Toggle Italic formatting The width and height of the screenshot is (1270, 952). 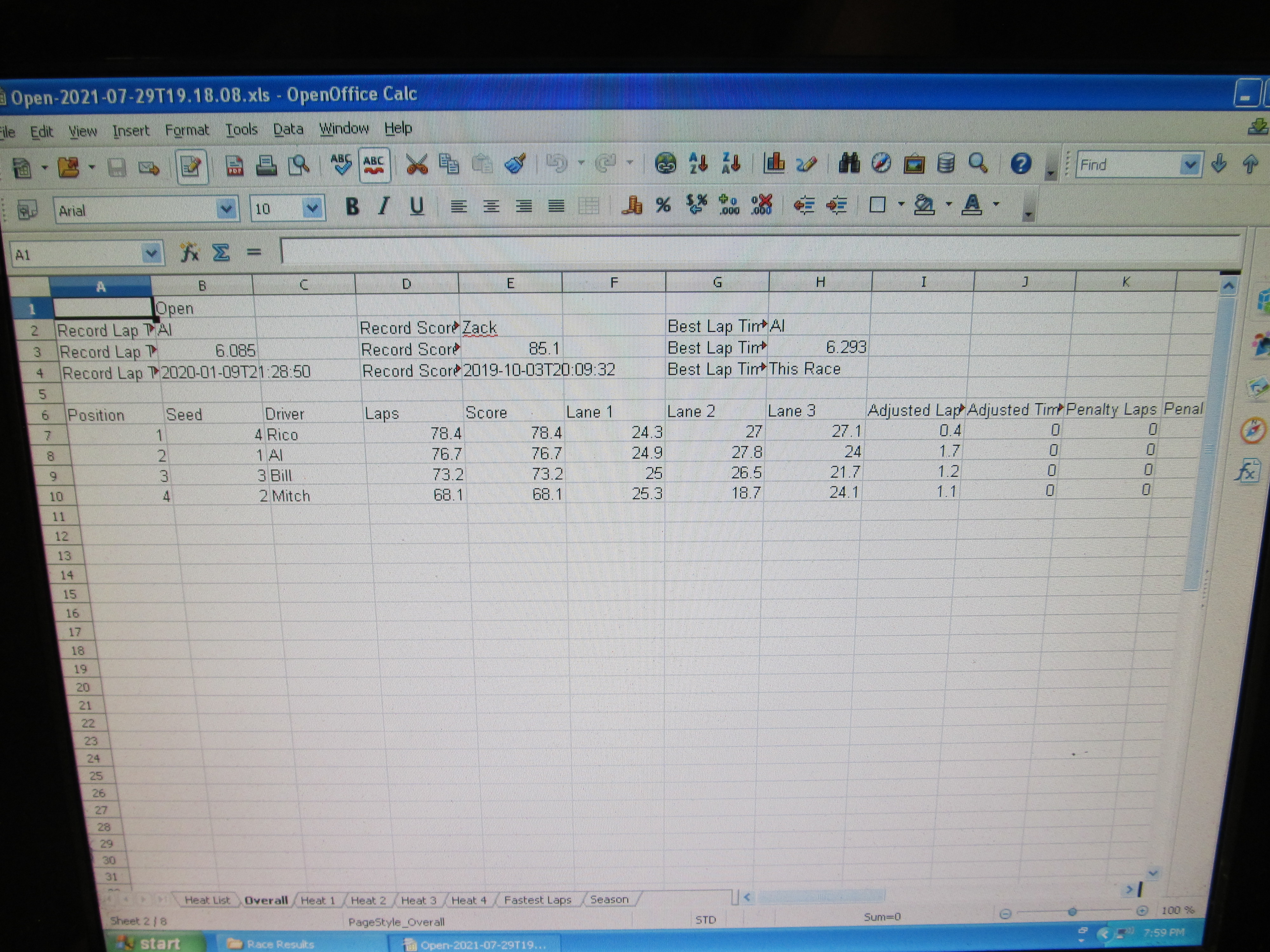point(384,206)
